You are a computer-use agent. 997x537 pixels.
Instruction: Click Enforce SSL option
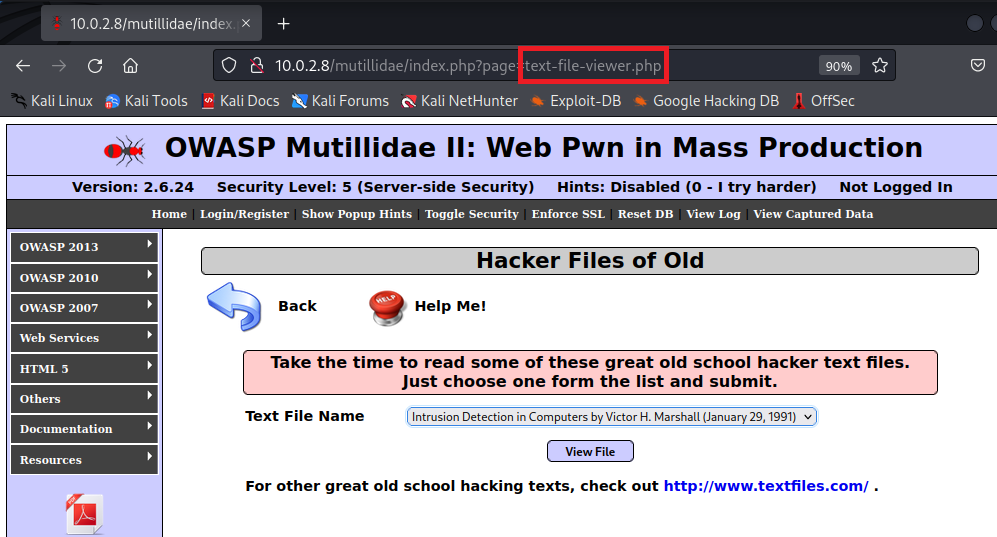(x=568, y=214)
